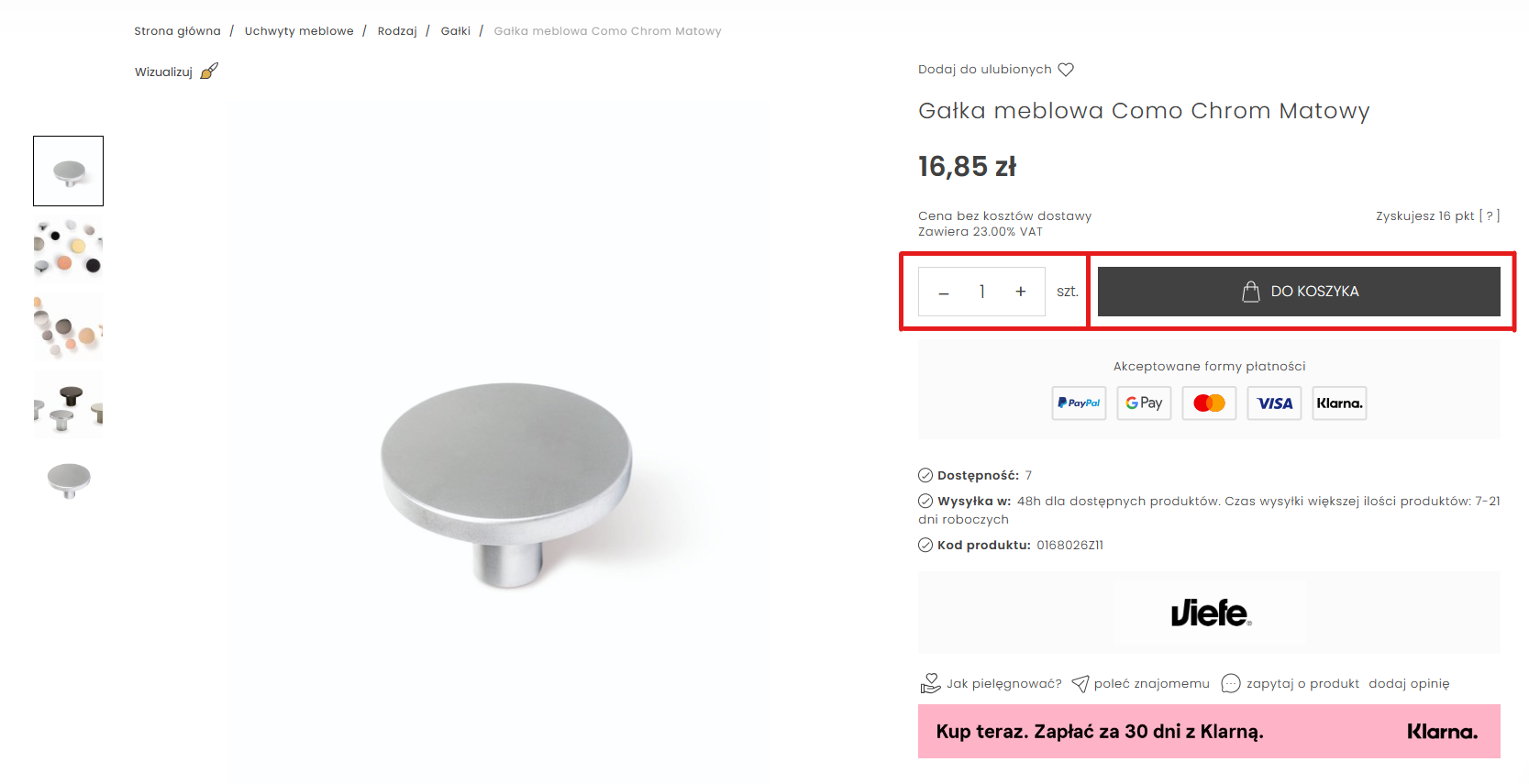Open the Viefe brand logo
Screen dimensions: 1529x784
click(x=1210, y=613)
